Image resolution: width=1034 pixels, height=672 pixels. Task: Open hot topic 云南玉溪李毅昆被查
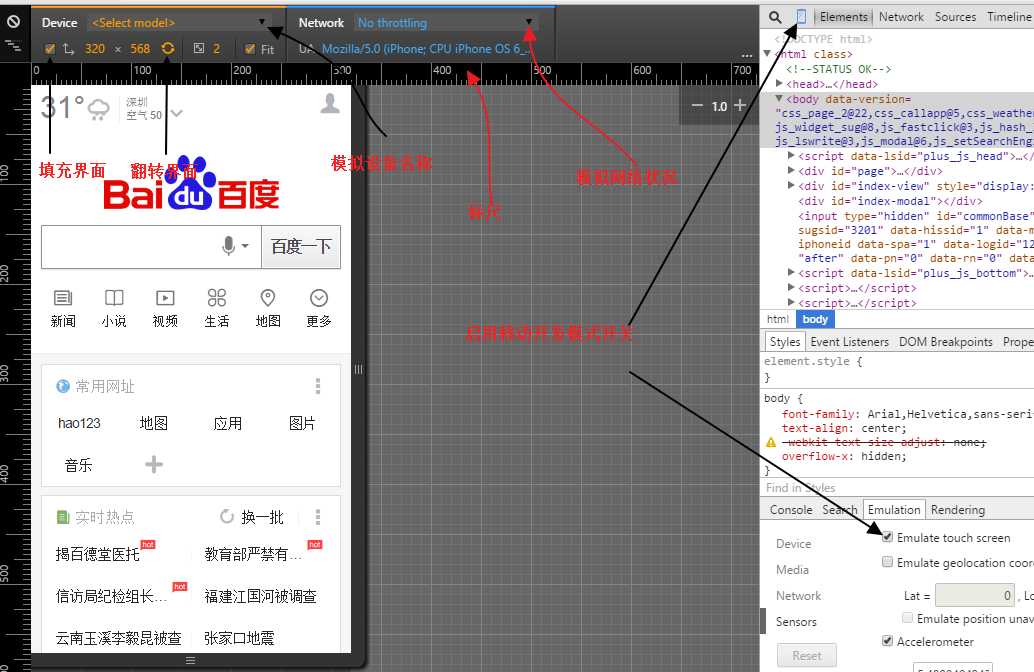pyautogui.click(x=119, y=638)
